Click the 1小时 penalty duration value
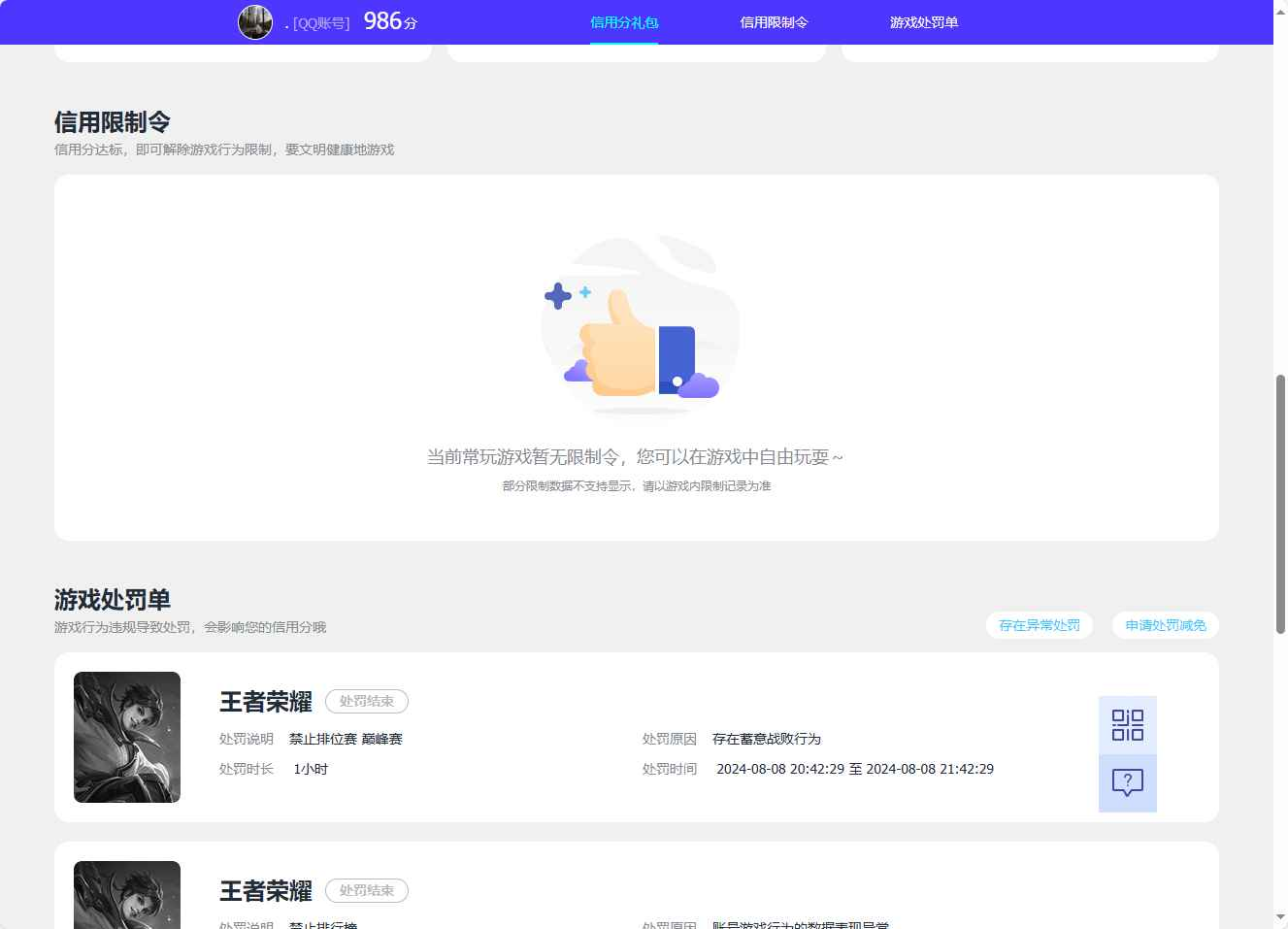This screenshot has height=929, width=1288. coord(311,769)
